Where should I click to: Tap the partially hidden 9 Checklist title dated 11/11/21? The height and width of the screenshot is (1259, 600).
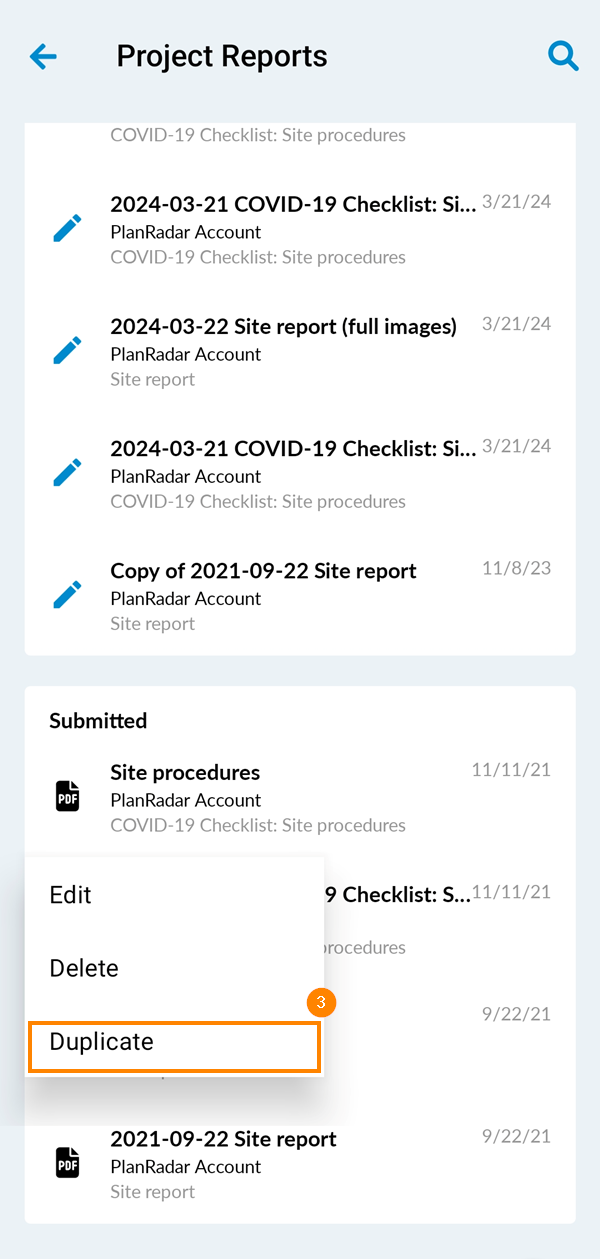pos(395,895)
